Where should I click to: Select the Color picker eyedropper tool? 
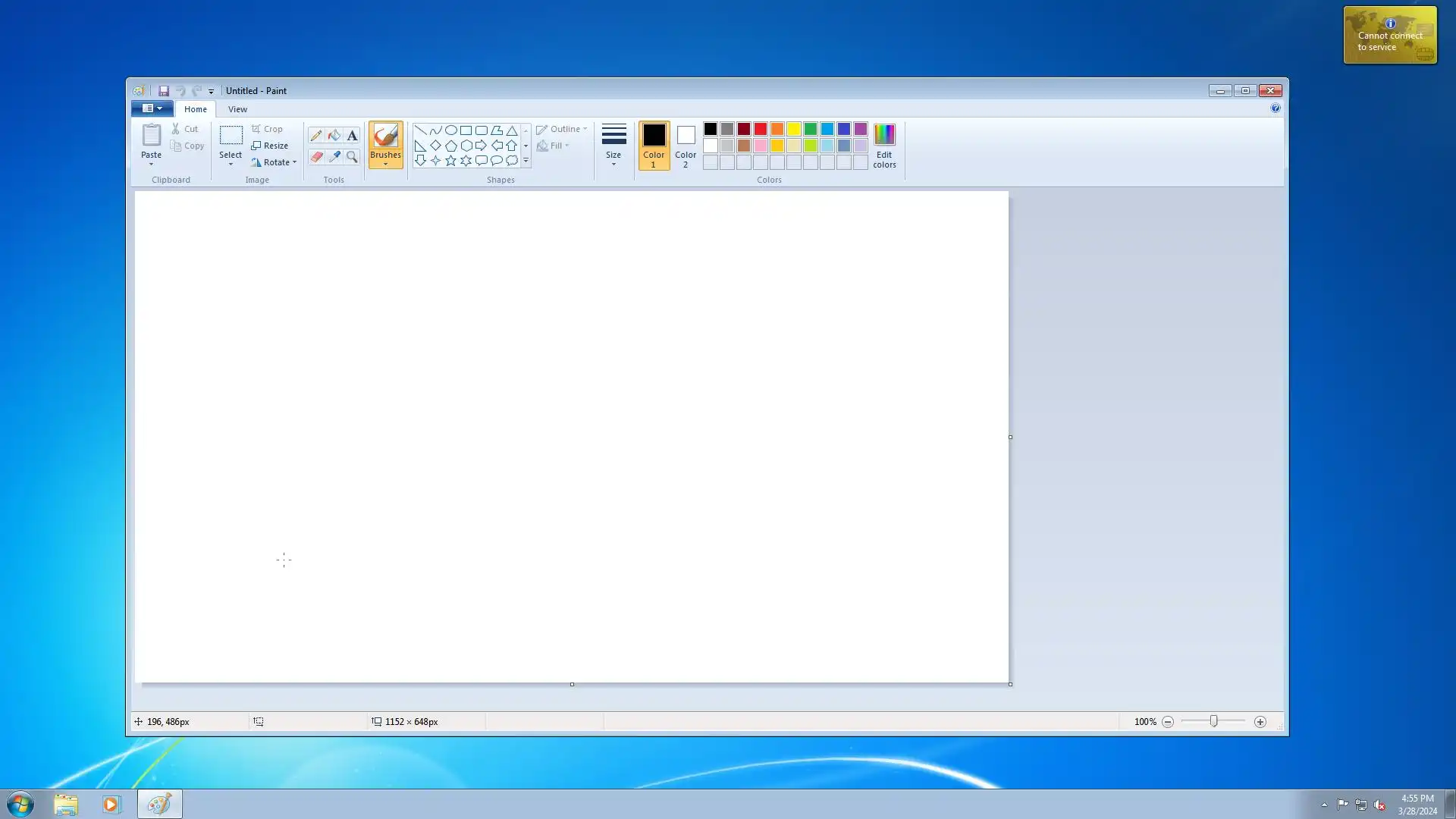tap(334, 157)
